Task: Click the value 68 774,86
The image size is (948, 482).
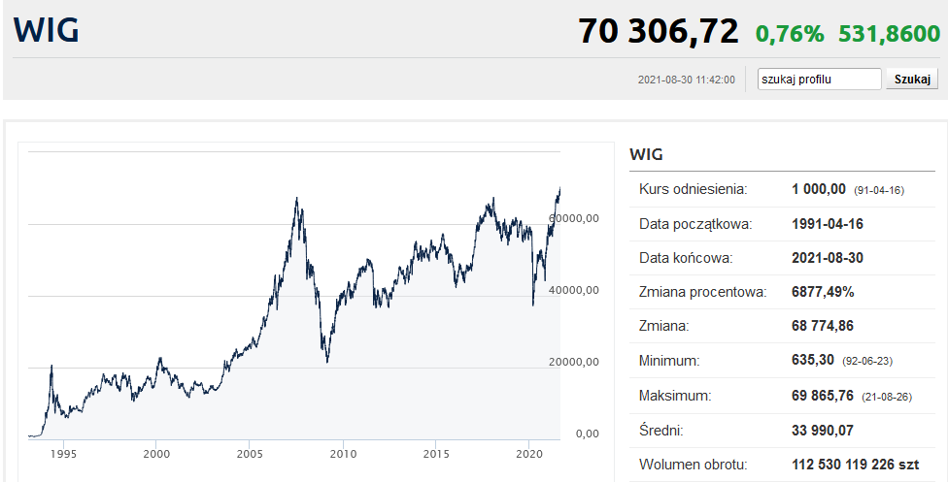Action: (x=823, y=327)
